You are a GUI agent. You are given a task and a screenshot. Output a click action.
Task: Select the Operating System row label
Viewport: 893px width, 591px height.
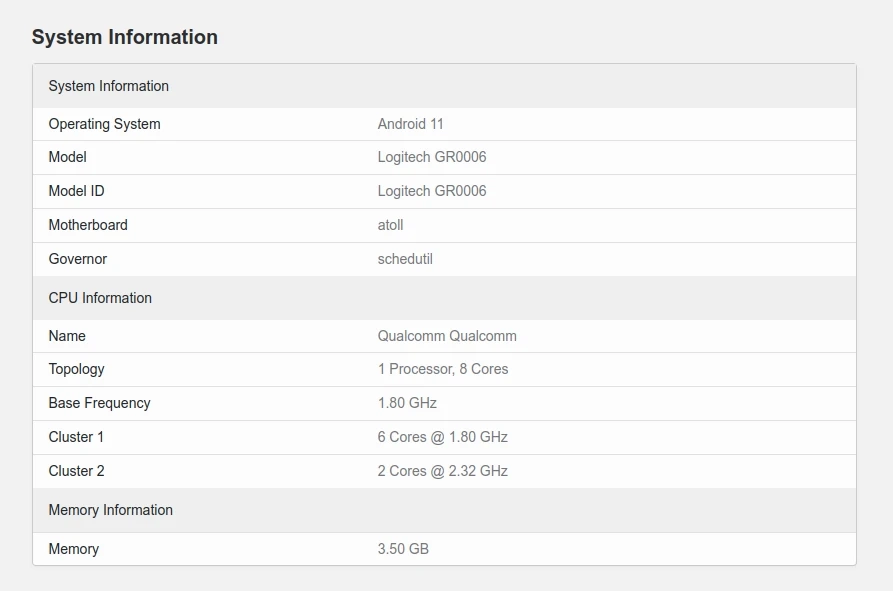pyautogui.click(x=104, y=124)
